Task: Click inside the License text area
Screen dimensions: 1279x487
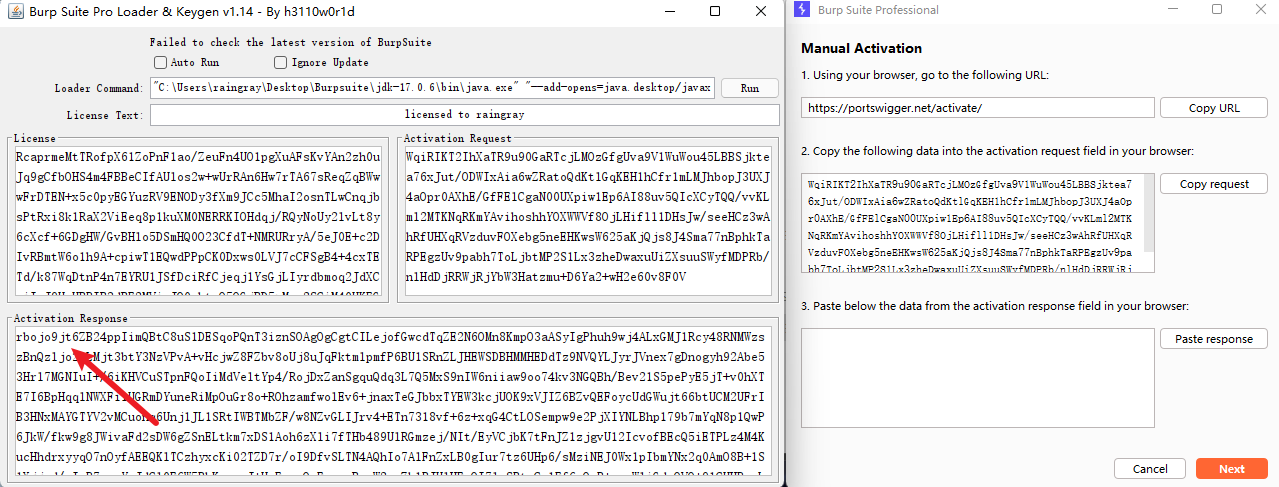Action: pos(198,222)
